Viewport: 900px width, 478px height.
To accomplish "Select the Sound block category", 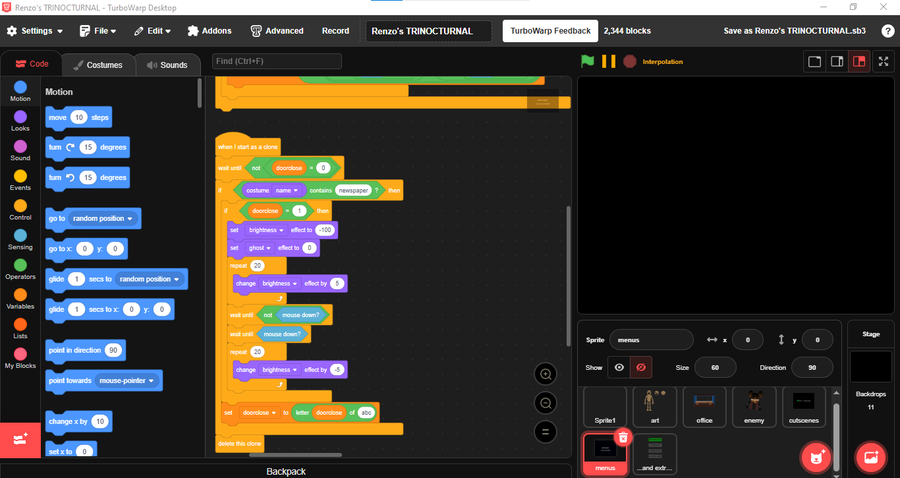I will [20, 150].
